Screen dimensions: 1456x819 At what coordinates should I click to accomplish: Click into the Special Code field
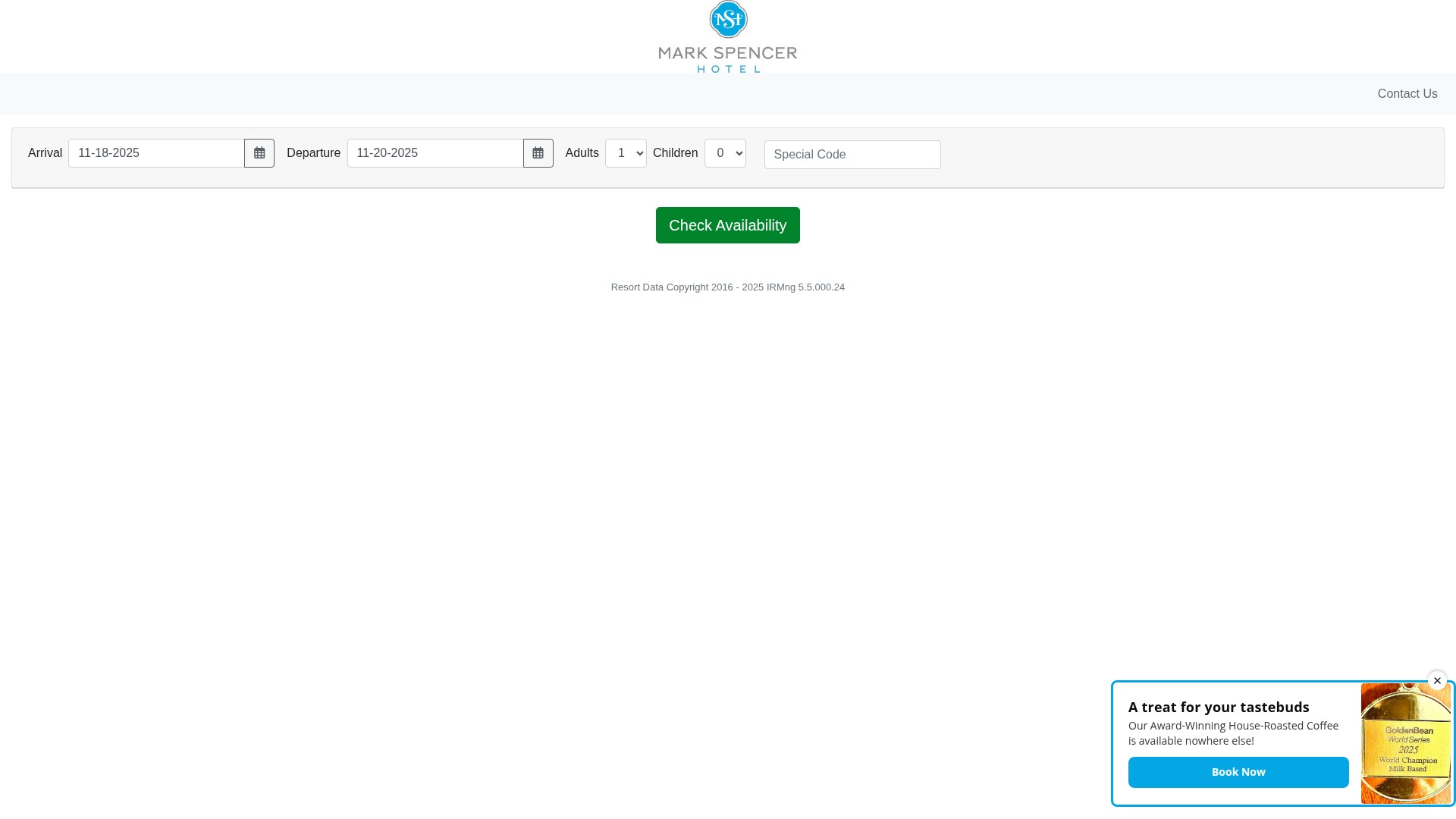point(852,155)
